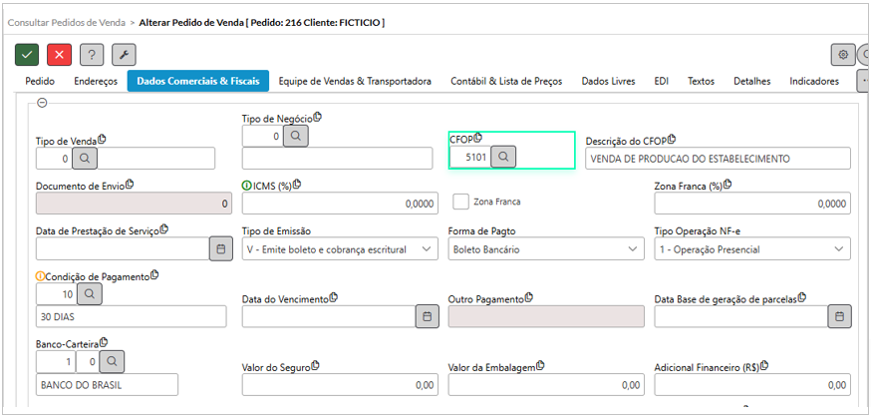The width and height of the screenshot is (873, 417).
Task: Click the wrench tools icon
Action: [124, 55]
